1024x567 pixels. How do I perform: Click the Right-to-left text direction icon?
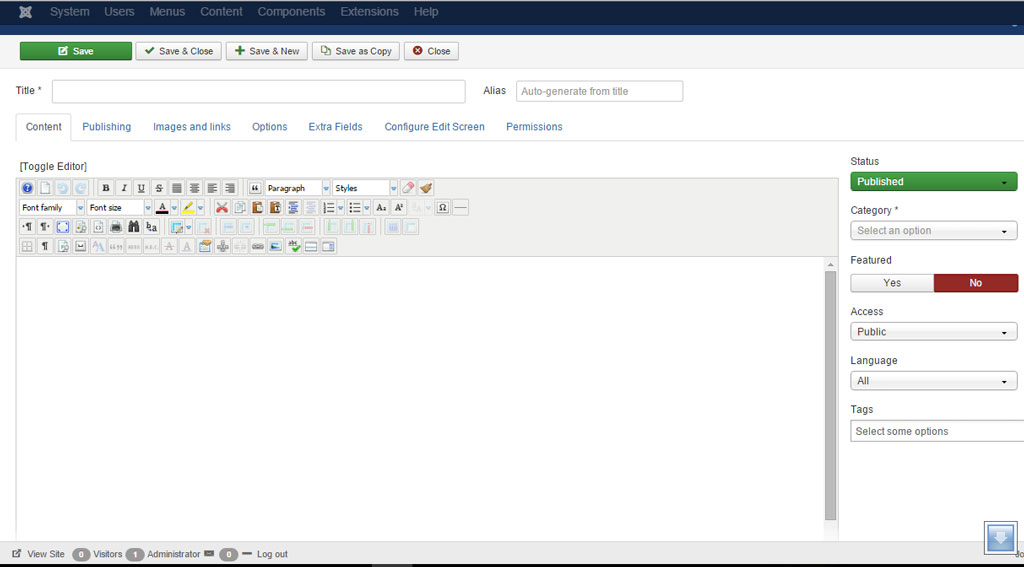coord(44,227)
